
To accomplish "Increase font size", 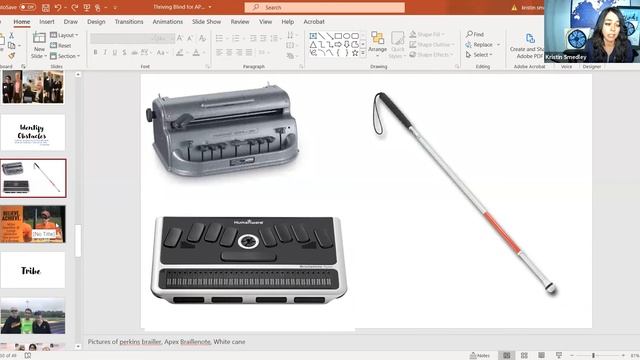I will point(180,38).
